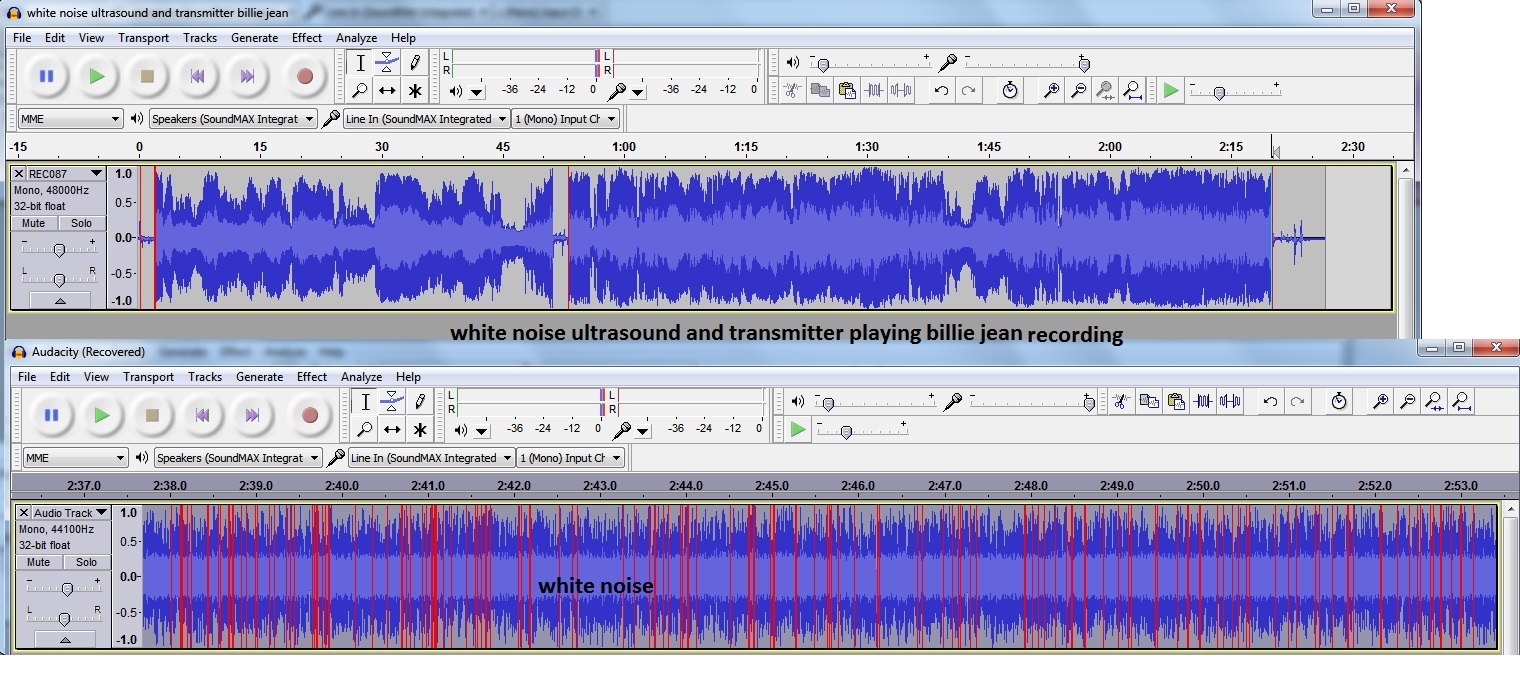
Task: Choose Draw pencil tool in Recovered window
Action: tap(420, 402)
